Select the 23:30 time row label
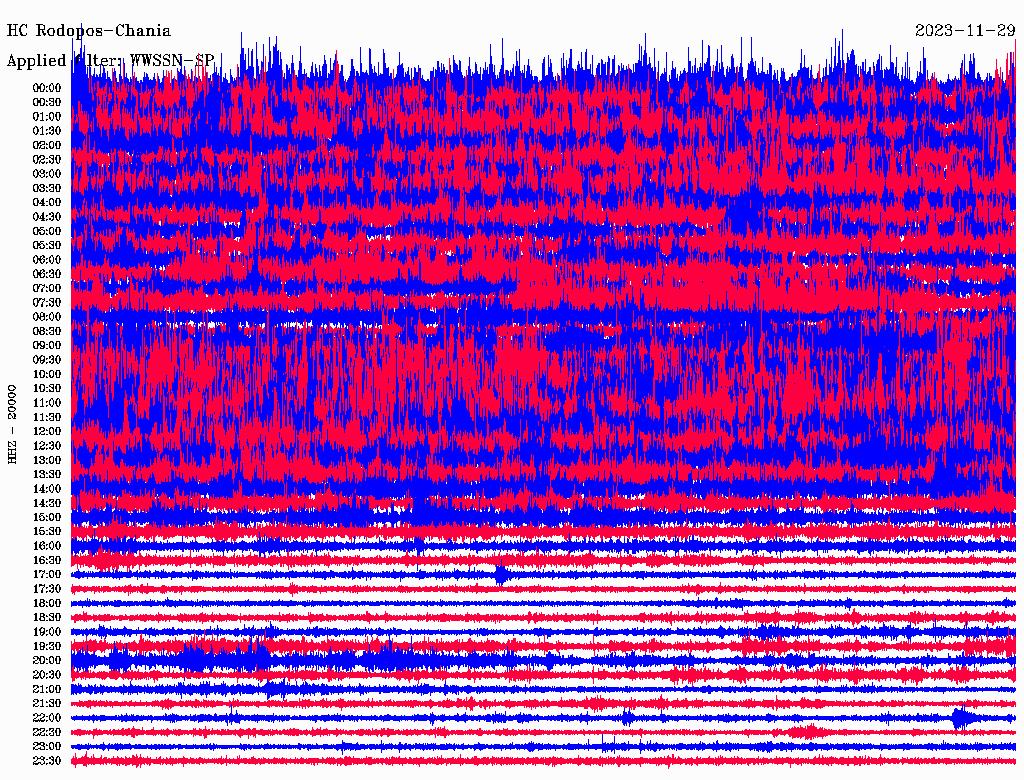The width and height of the screenshot is (1024, 780). (47, 761)
